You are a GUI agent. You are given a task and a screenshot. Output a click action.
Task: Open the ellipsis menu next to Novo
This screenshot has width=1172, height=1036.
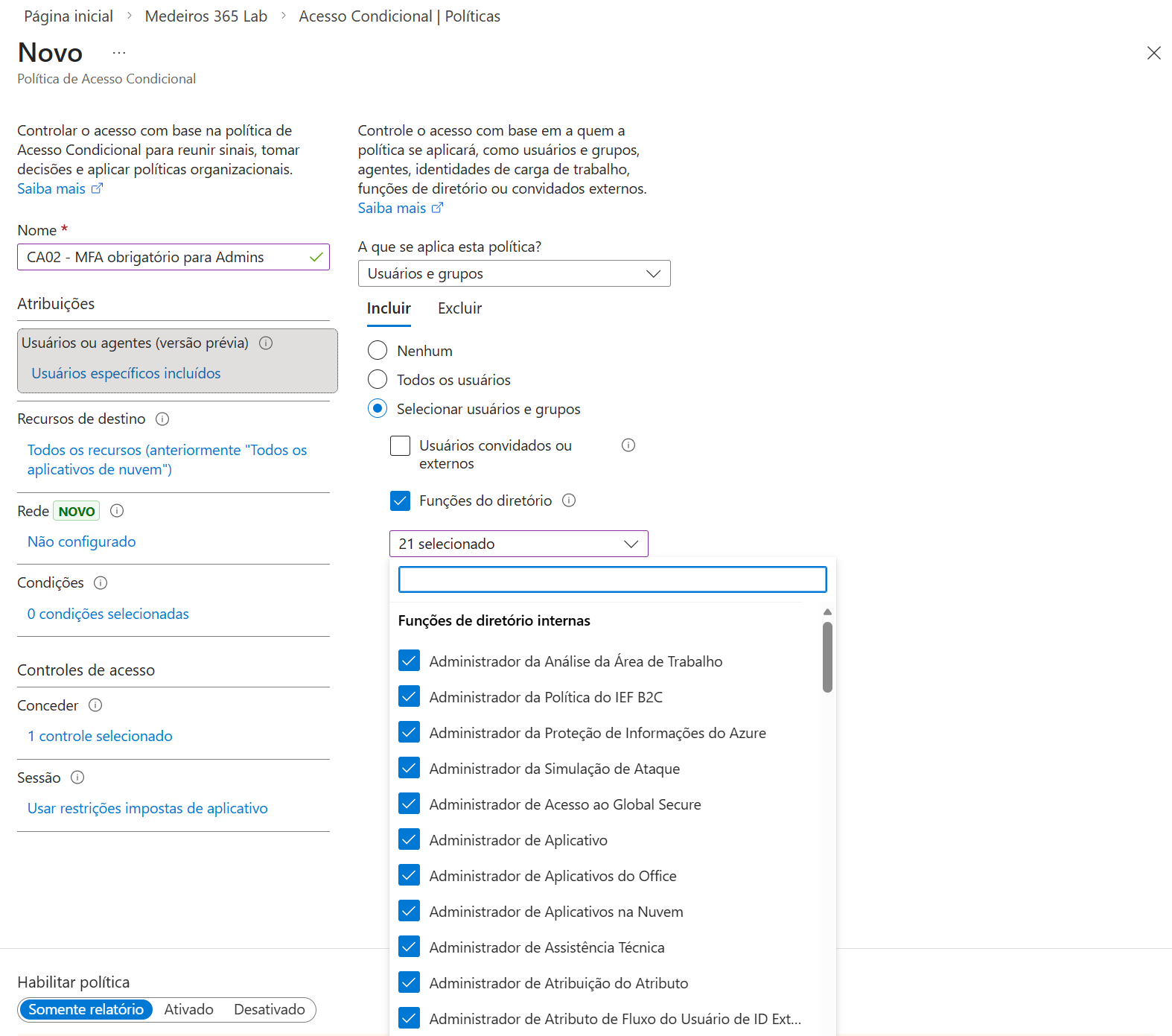tap(119, 53)
